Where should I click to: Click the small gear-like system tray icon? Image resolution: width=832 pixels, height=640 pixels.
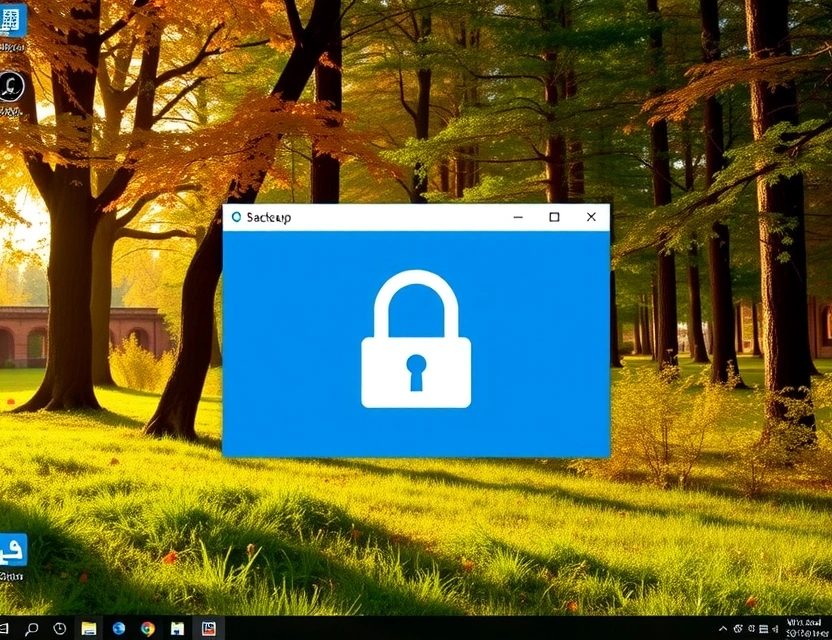(x=751, y=629)
